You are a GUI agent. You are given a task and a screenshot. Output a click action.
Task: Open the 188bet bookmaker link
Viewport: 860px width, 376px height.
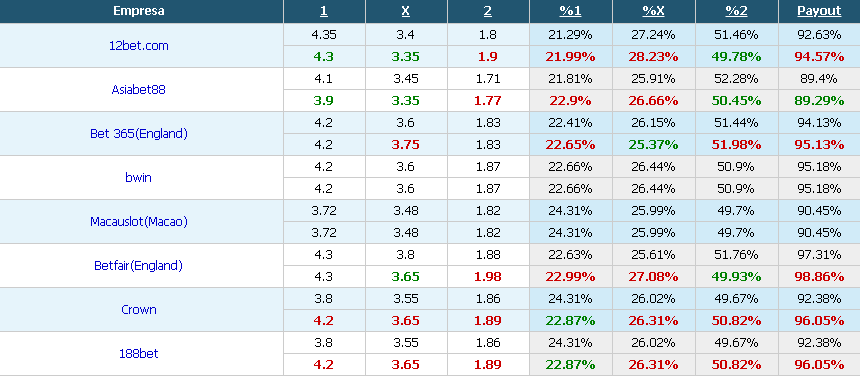click(x=138, y=354)
